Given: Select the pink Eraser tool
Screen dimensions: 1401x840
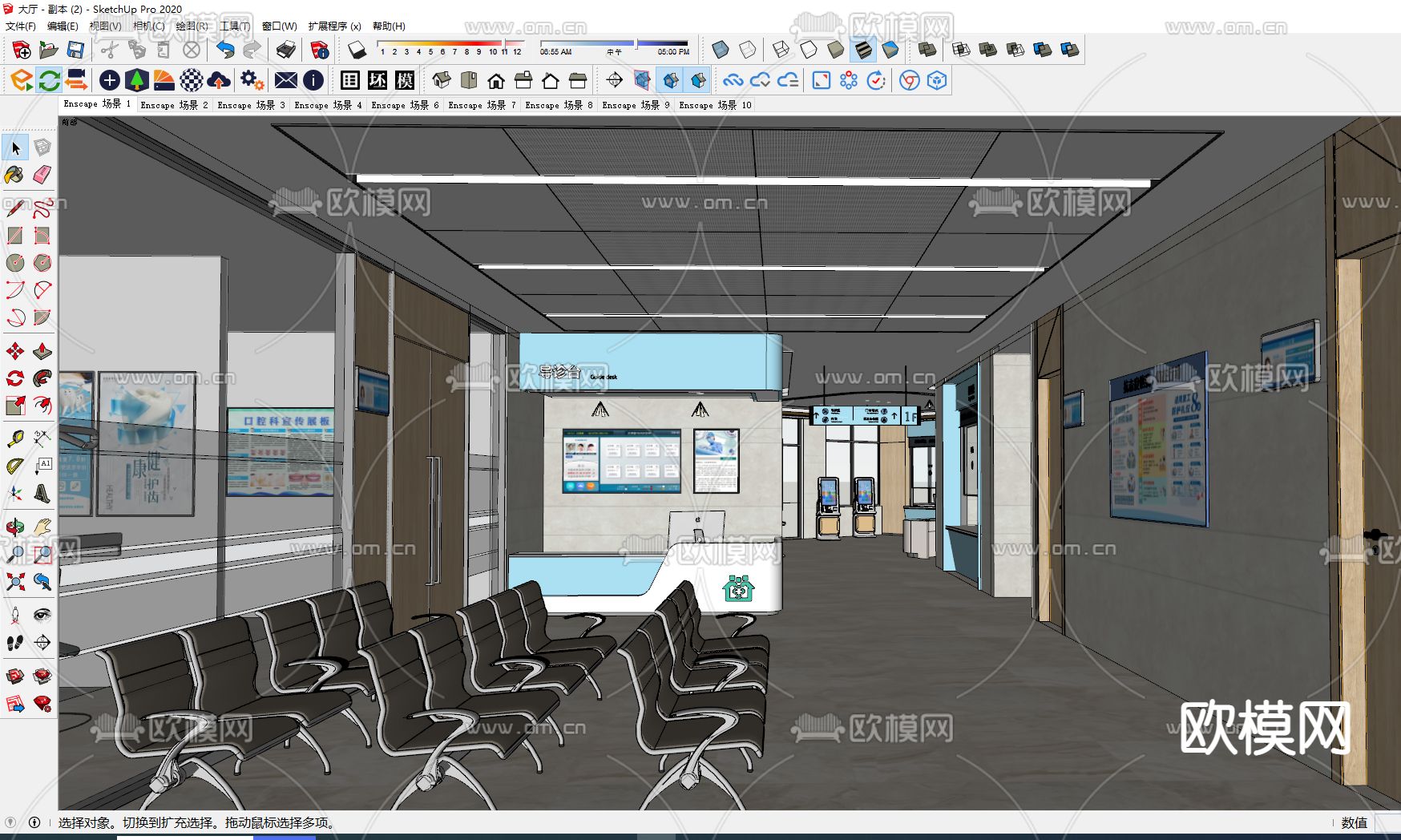Looking at the screenshot, I should pyautogui.click(x=42, y=175).
